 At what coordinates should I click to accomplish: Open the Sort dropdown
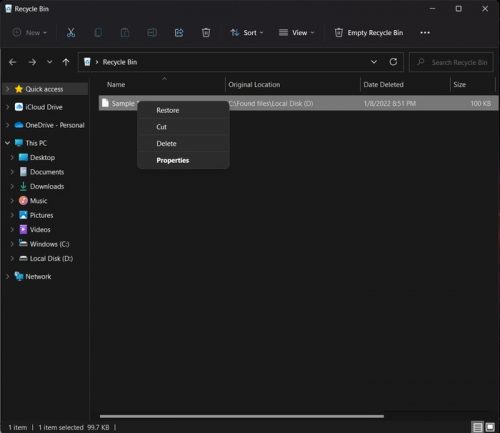[x=247, y=33]
